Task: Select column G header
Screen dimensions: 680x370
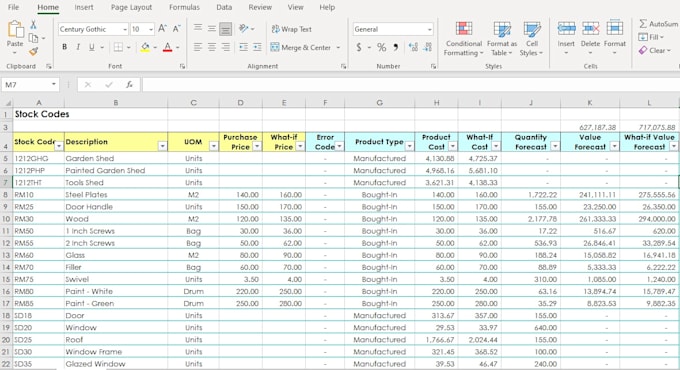Action: (379, 103)
